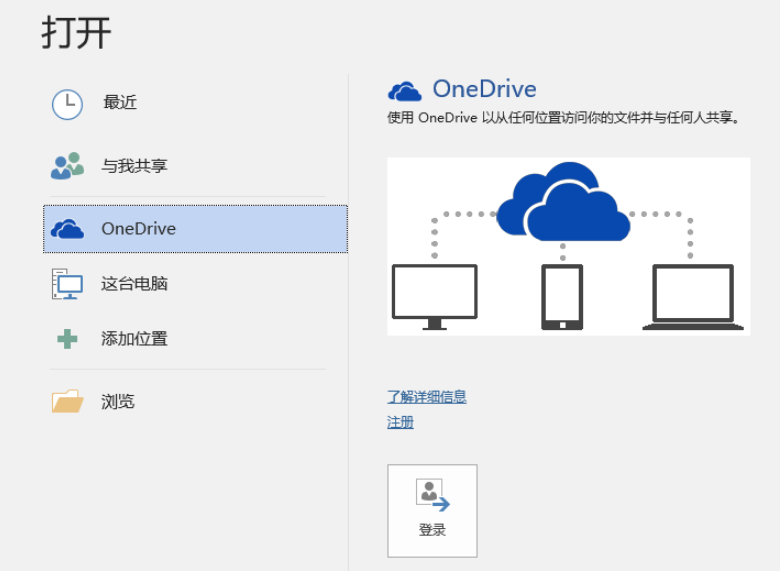Click the people icon for shared files
The height and width of the screenshot is (571, 781).
[67, 166]
